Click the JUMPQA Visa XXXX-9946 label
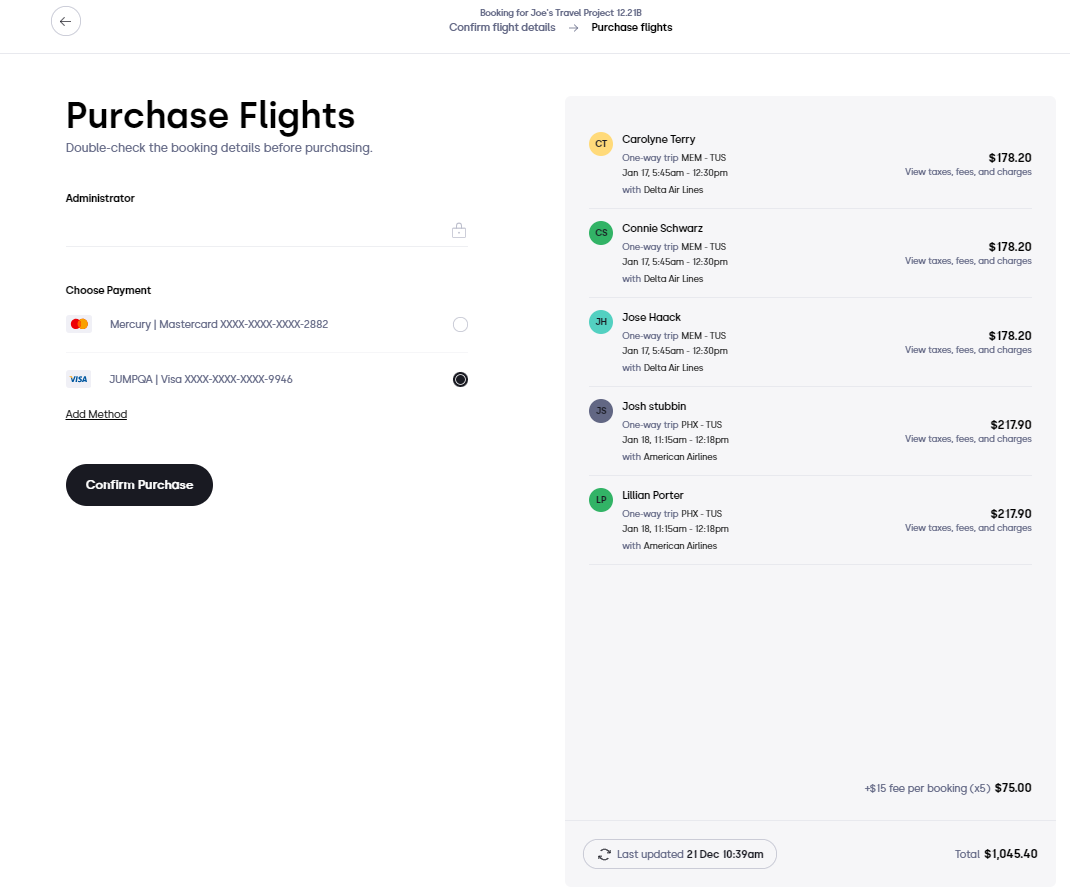 [x=201, y=379]
